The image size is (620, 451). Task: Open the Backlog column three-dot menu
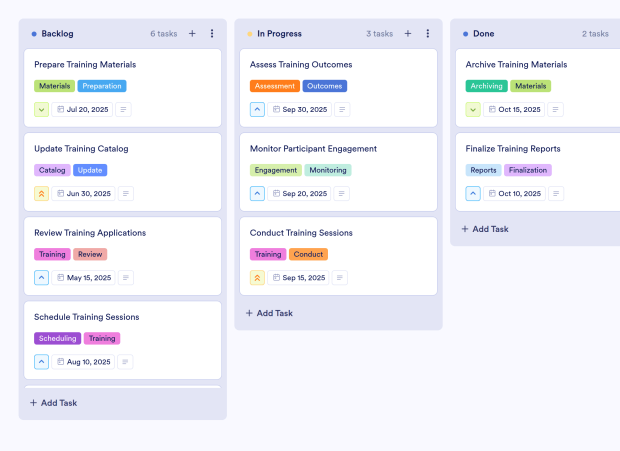(x=212, y=33)
